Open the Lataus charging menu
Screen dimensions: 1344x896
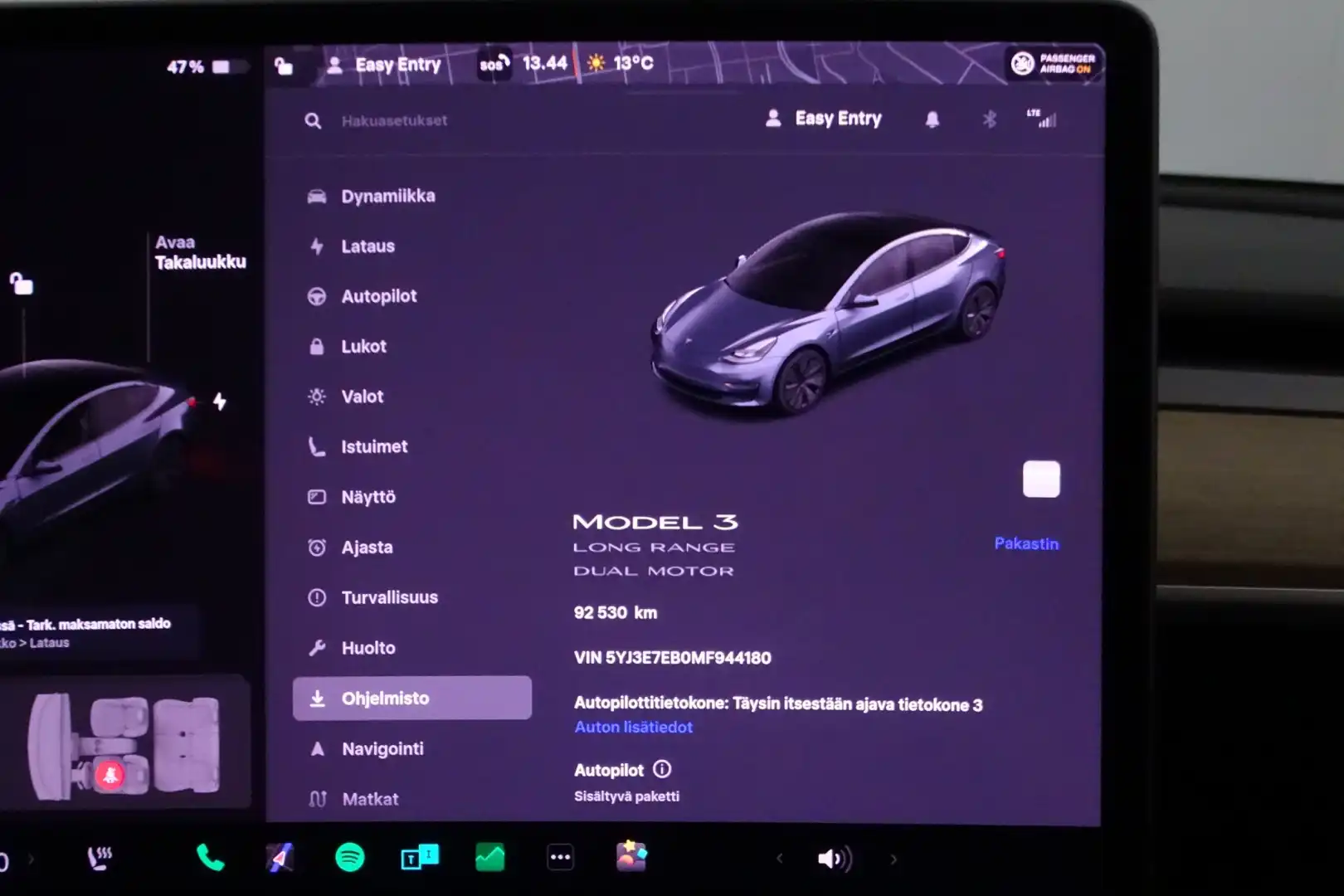pos(352,246)
